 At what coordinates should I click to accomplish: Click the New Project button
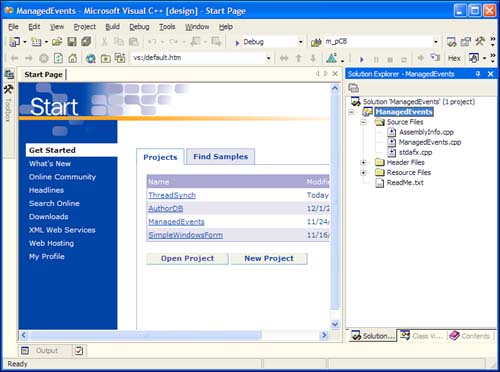269,258
